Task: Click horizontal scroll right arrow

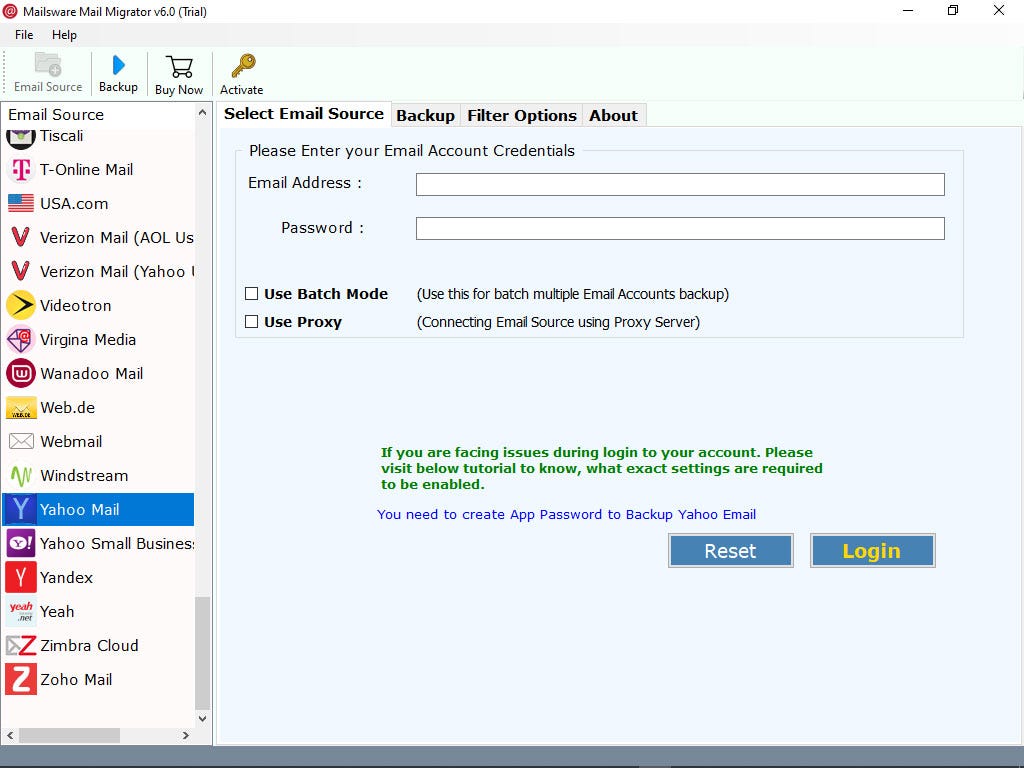Action: 185,735
